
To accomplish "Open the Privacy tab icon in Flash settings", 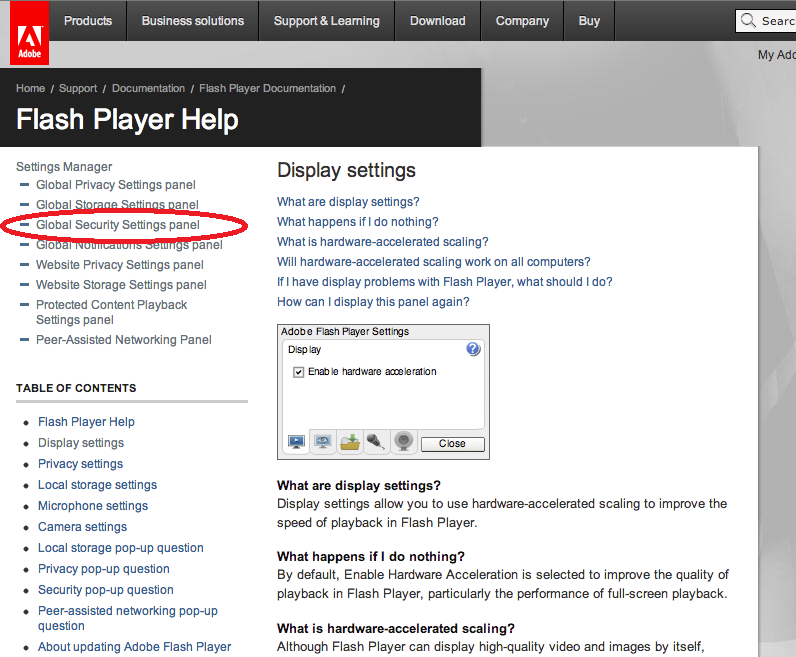I will tap(323, 442).
